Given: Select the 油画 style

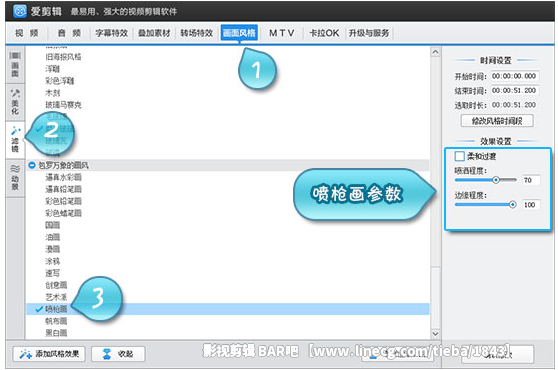Looking at the screenshot, I should click(53, 237).
